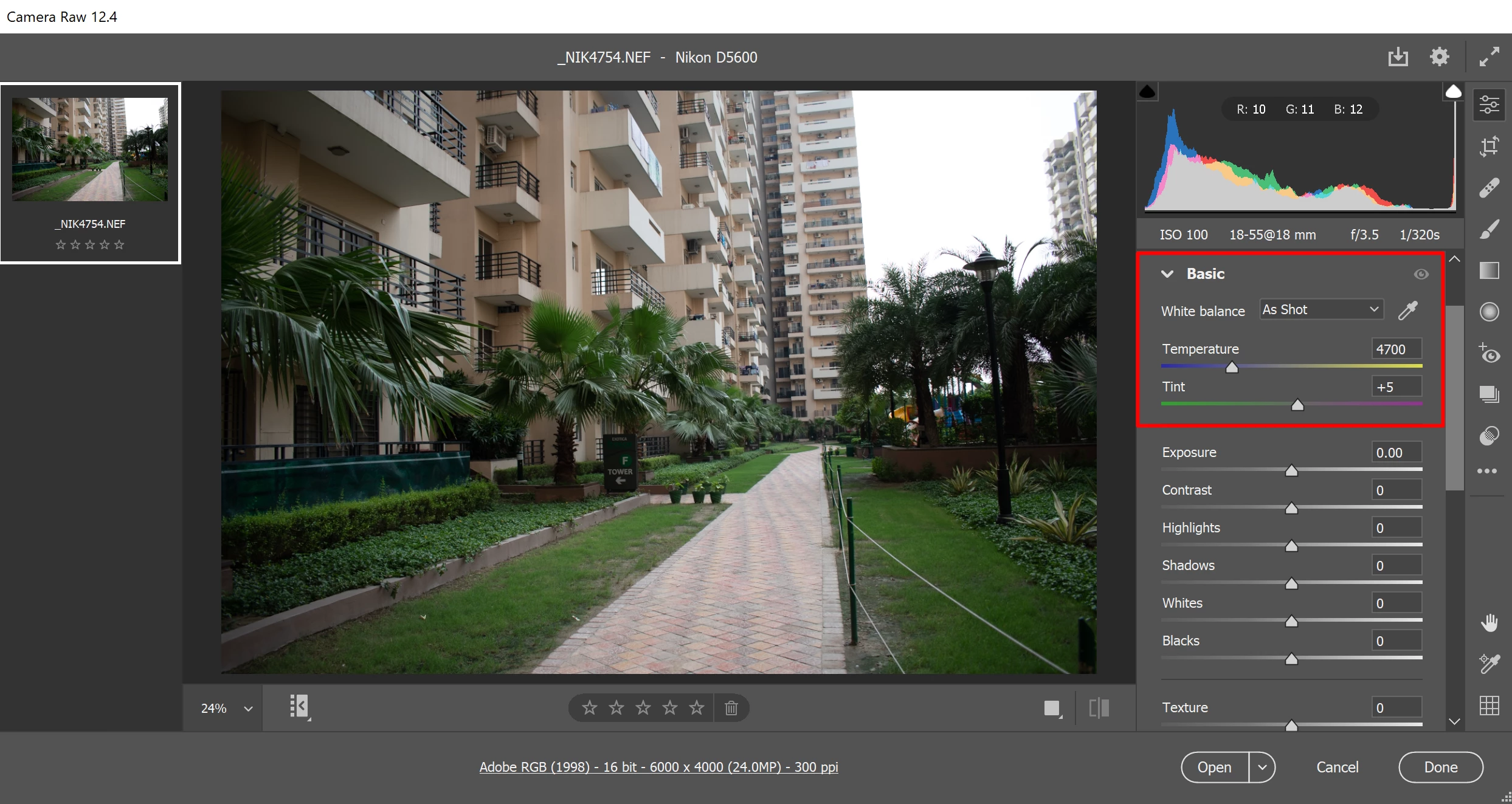Open workflow options Adobe RGB link
Image resolution: width=1512 pixels, height=804 pixels.
658,767
